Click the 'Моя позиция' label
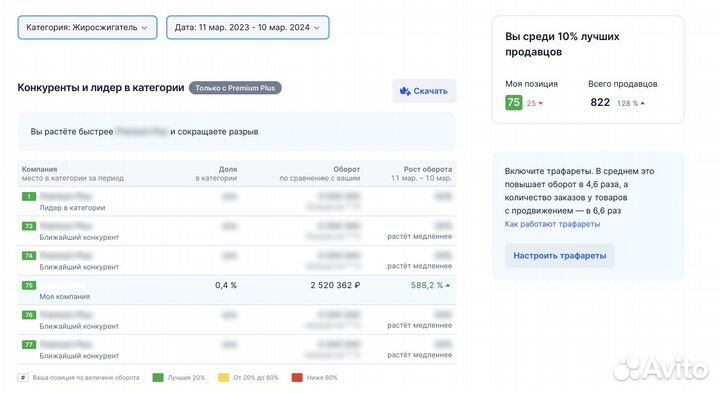Screen dimensions: 720x394 pos(531,84)
